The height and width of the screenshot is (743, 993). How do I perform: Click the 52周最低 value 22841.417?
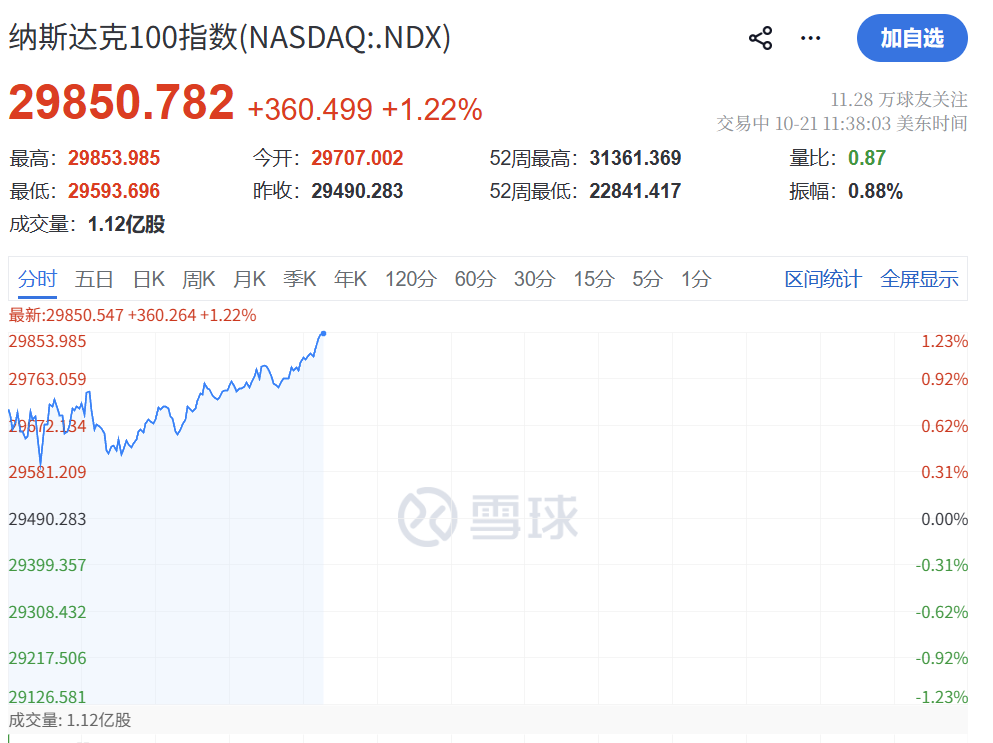tap(635, 191)
